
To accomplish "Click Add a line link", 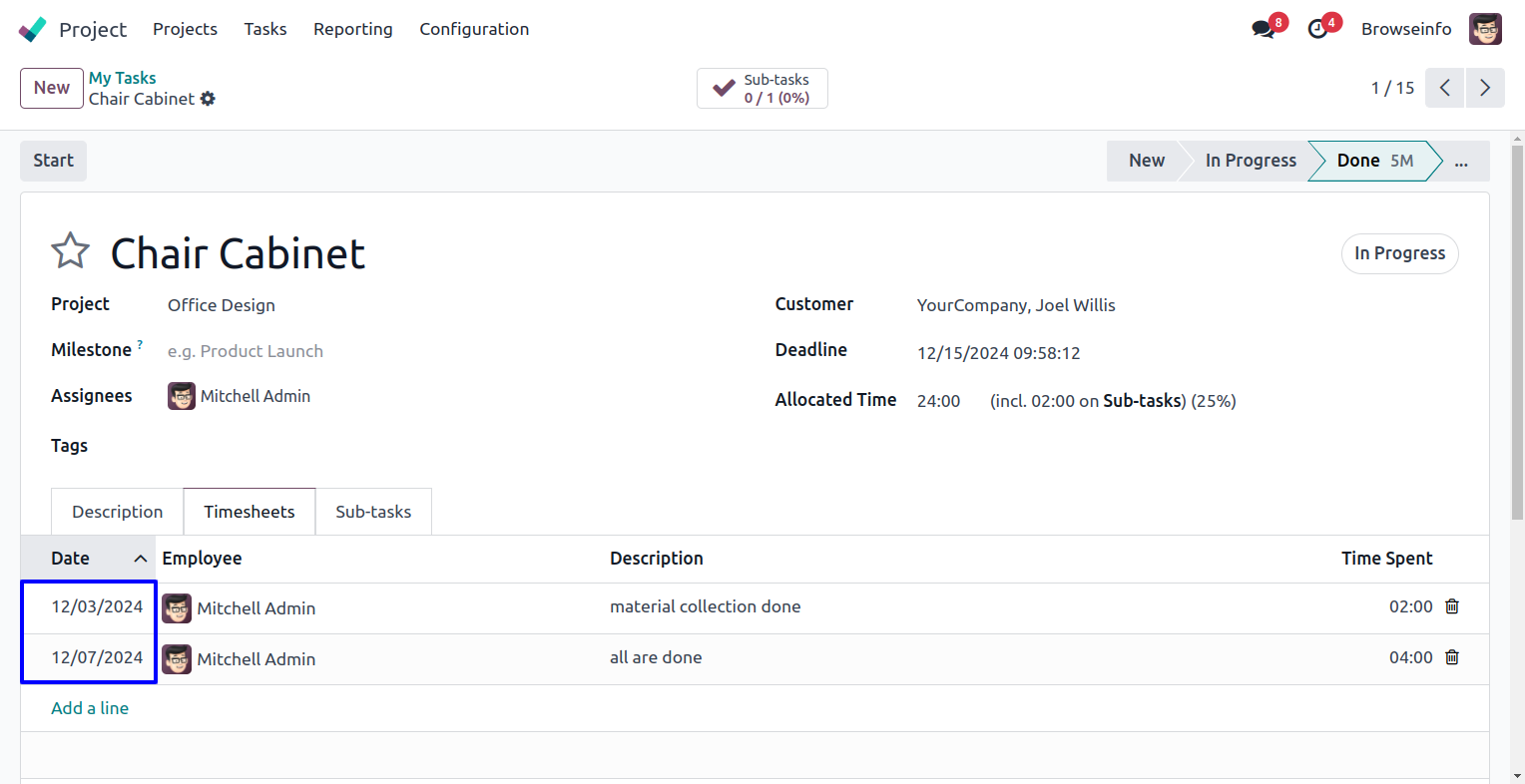I will (90, 708).
